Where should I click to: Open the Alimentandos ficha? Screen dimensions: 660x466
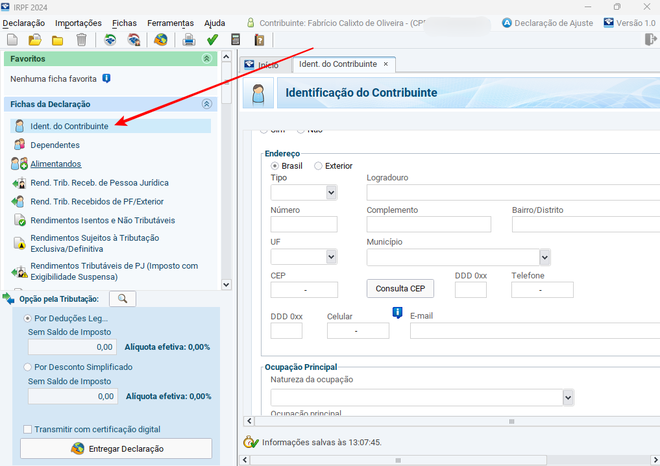56,164
